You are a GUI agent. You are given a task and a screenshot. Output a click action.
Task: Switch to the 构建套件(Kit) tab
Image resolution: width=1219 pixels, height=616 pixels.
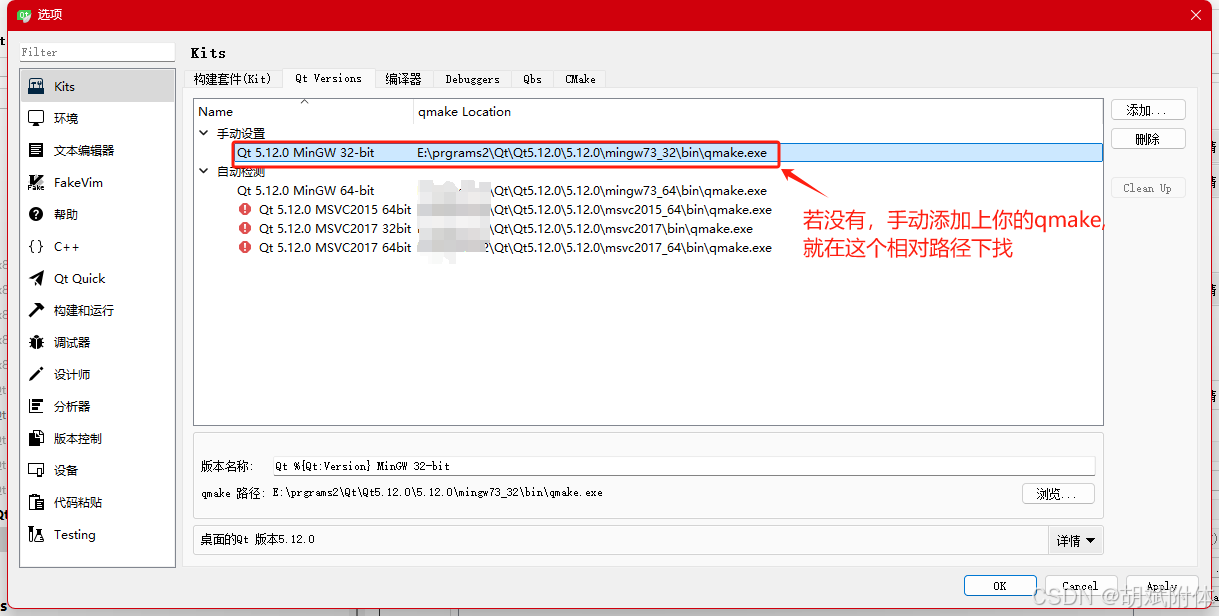coord(233,79)
